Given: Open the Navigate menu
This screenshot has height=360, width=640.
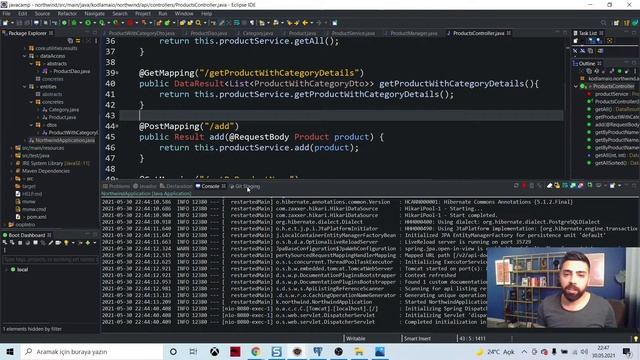Looking at the screenshot, I should 94,13.
